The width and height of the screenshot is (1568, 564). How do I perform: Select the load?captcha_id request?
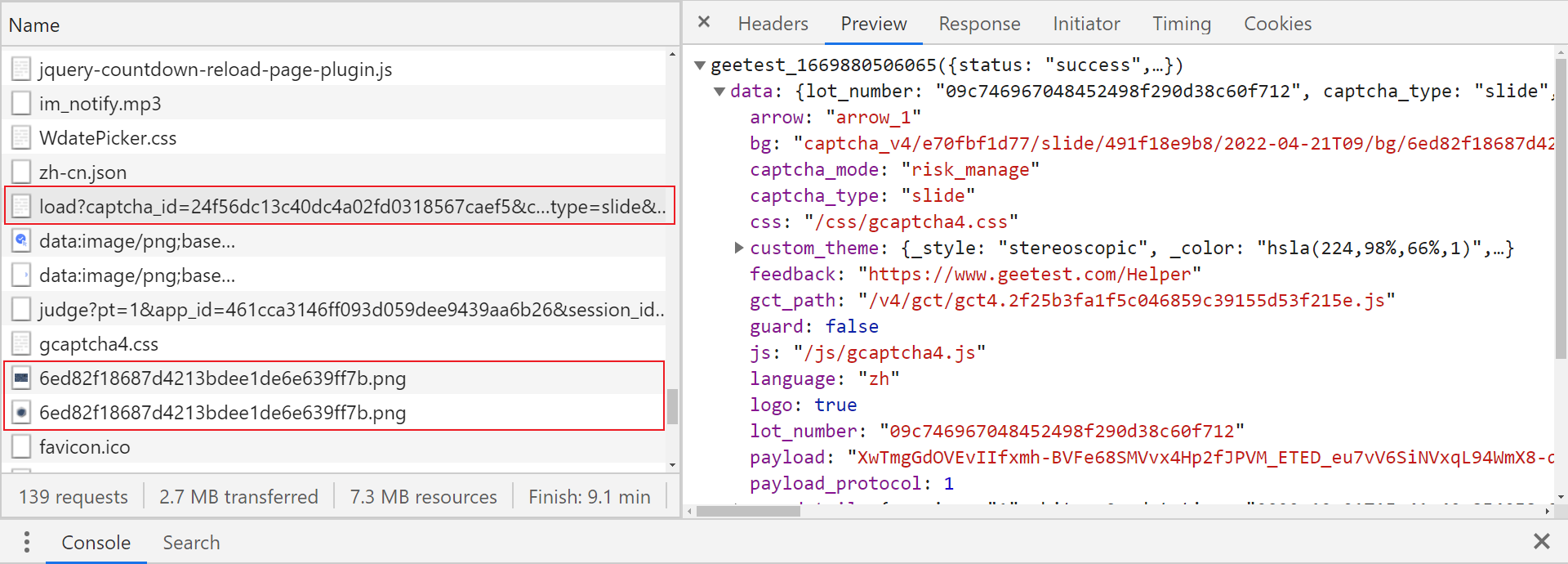(340, 206)
